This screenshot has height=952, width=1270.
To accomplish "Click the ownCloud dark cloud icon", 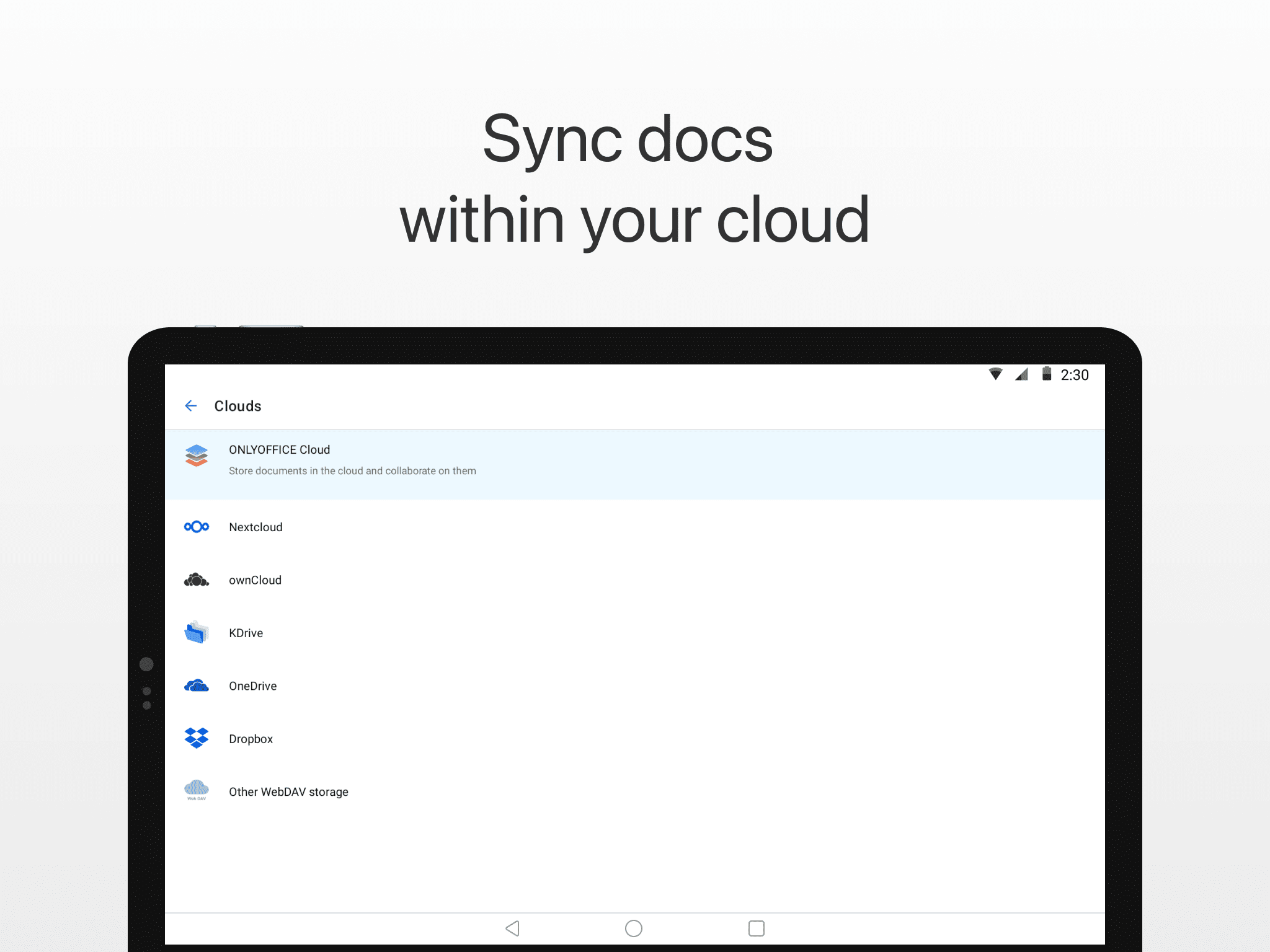I will pos(197,580).
